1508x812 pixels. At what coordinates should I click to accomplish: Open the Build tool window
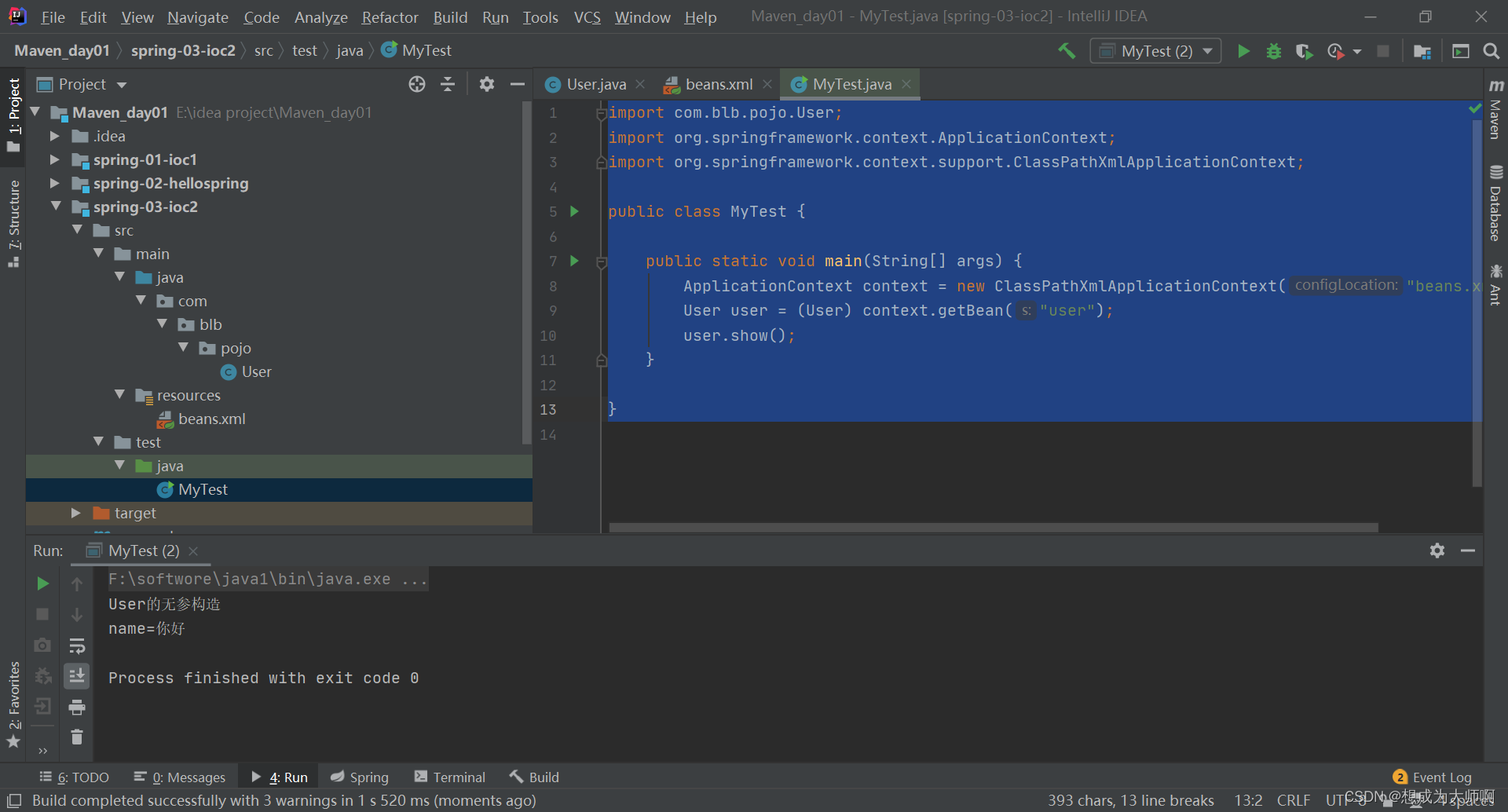534,777
